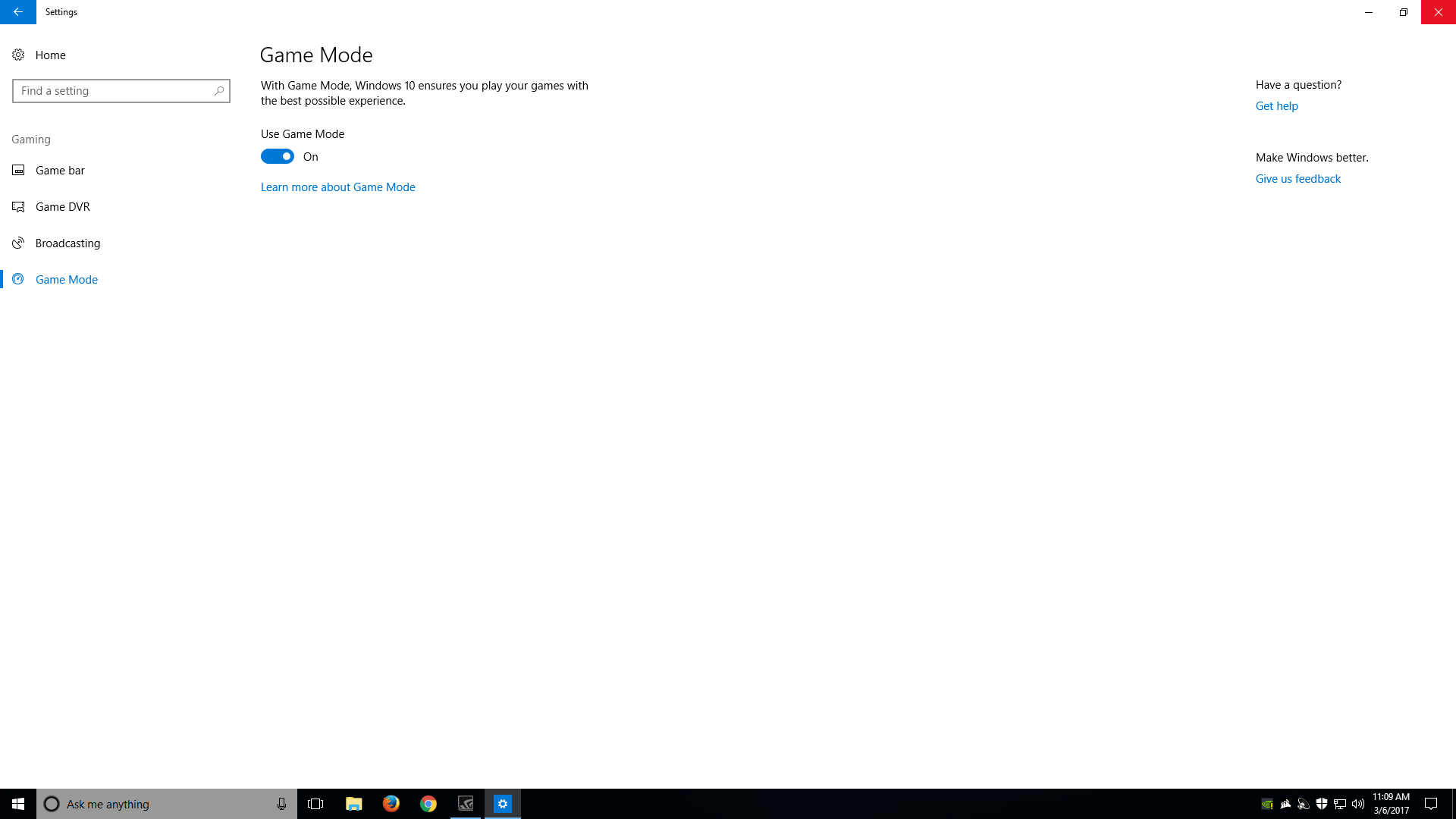Screen dimensions: 1456x819
Task: Select Game bar in the sidebar
Action: click(x=60, y=170)
